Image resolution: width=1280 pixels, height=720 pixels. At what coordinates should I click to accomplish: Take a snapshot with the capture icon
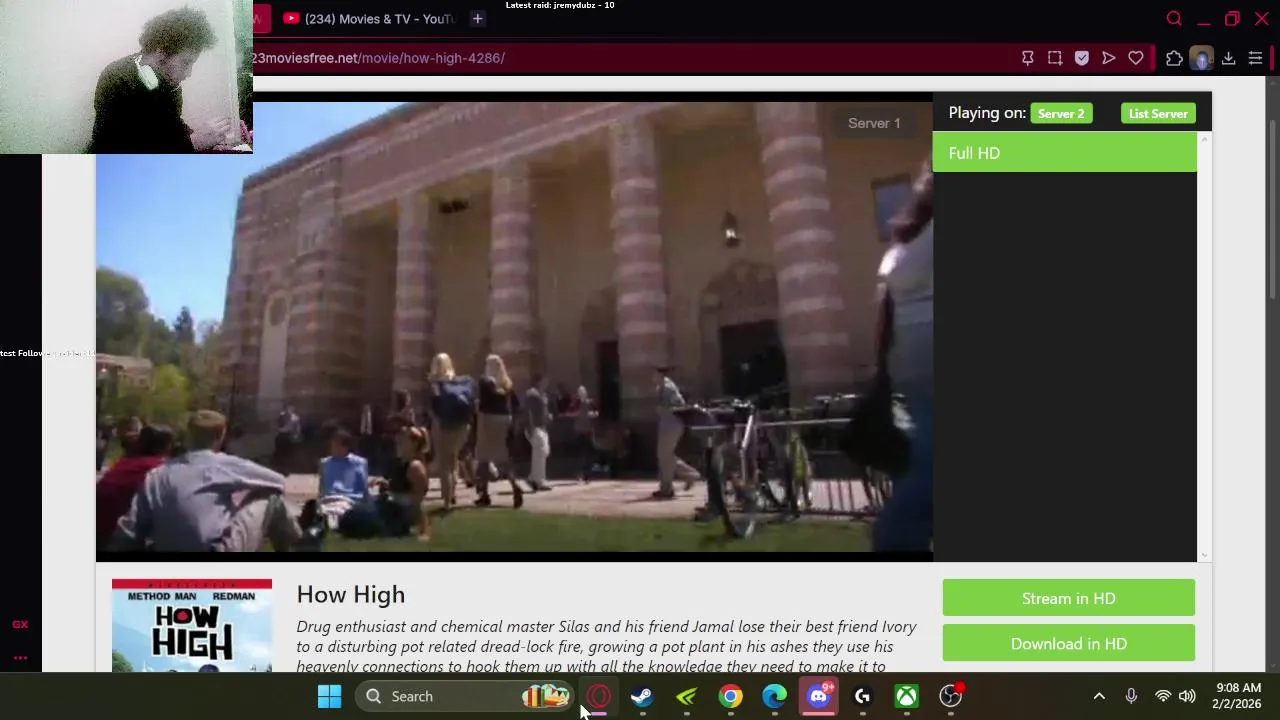(1055, 58)
